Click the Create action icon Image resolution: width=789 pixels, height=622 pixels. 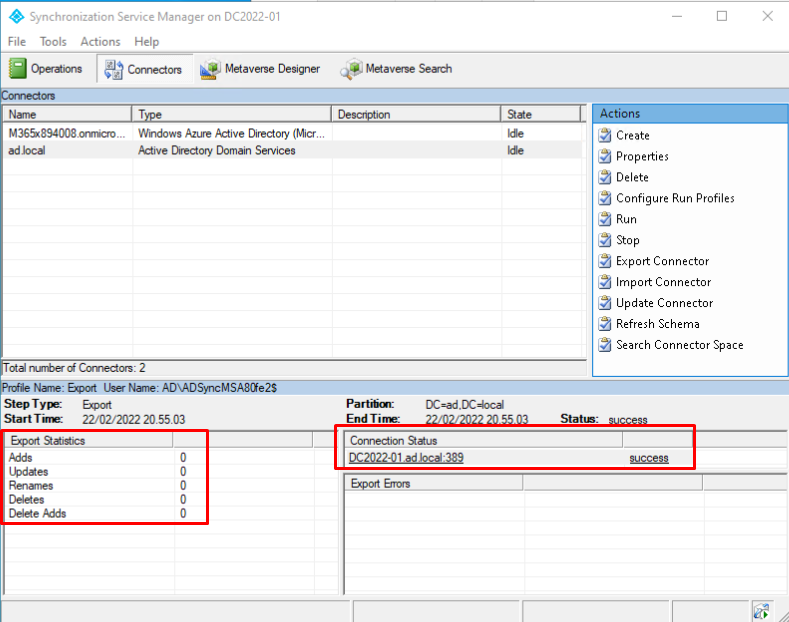tap(605, 135)
